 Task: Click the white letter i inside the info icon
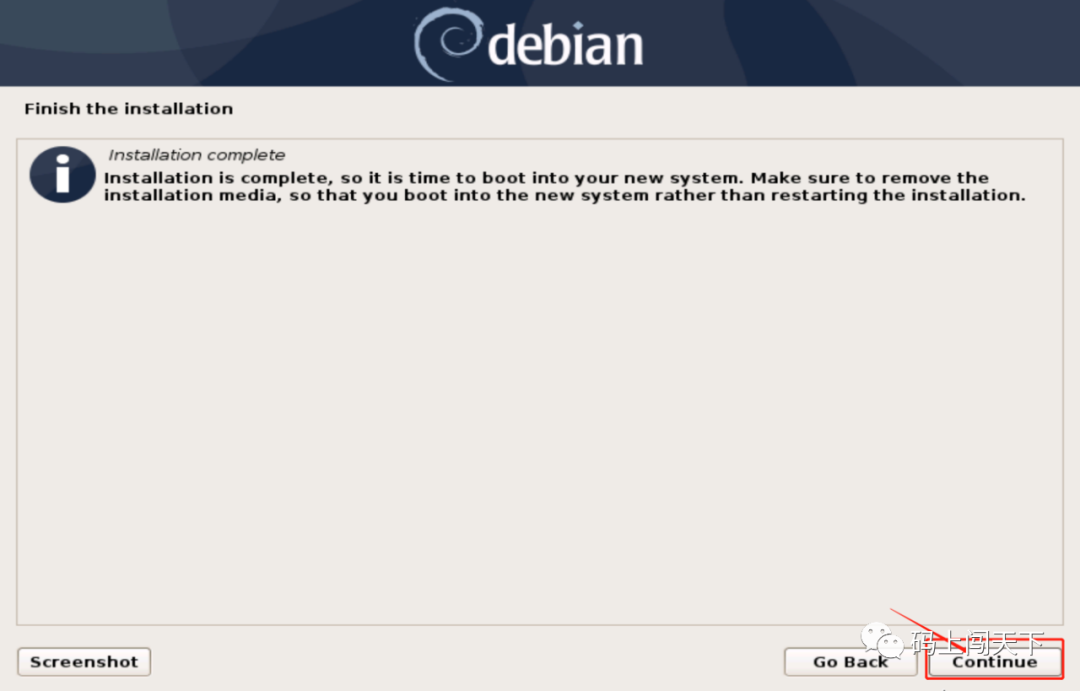63,174
